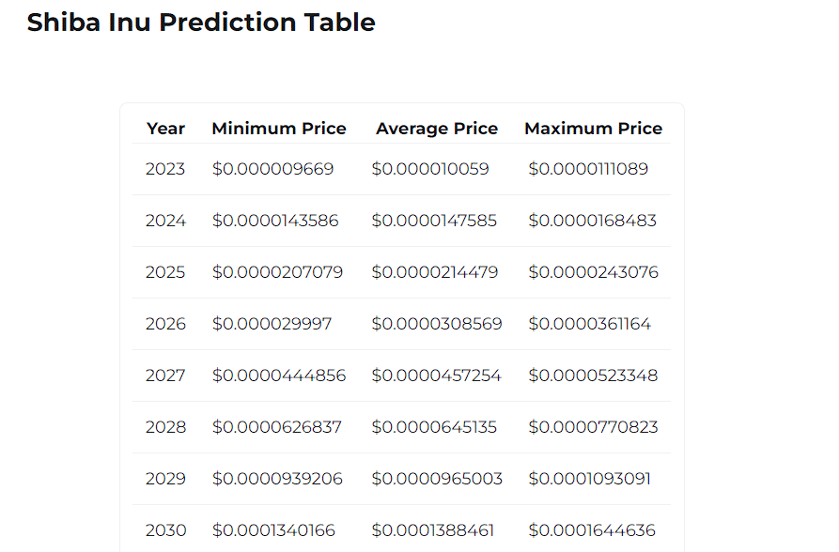Click 2030 average price $0.0001388461

coord(433,530)
